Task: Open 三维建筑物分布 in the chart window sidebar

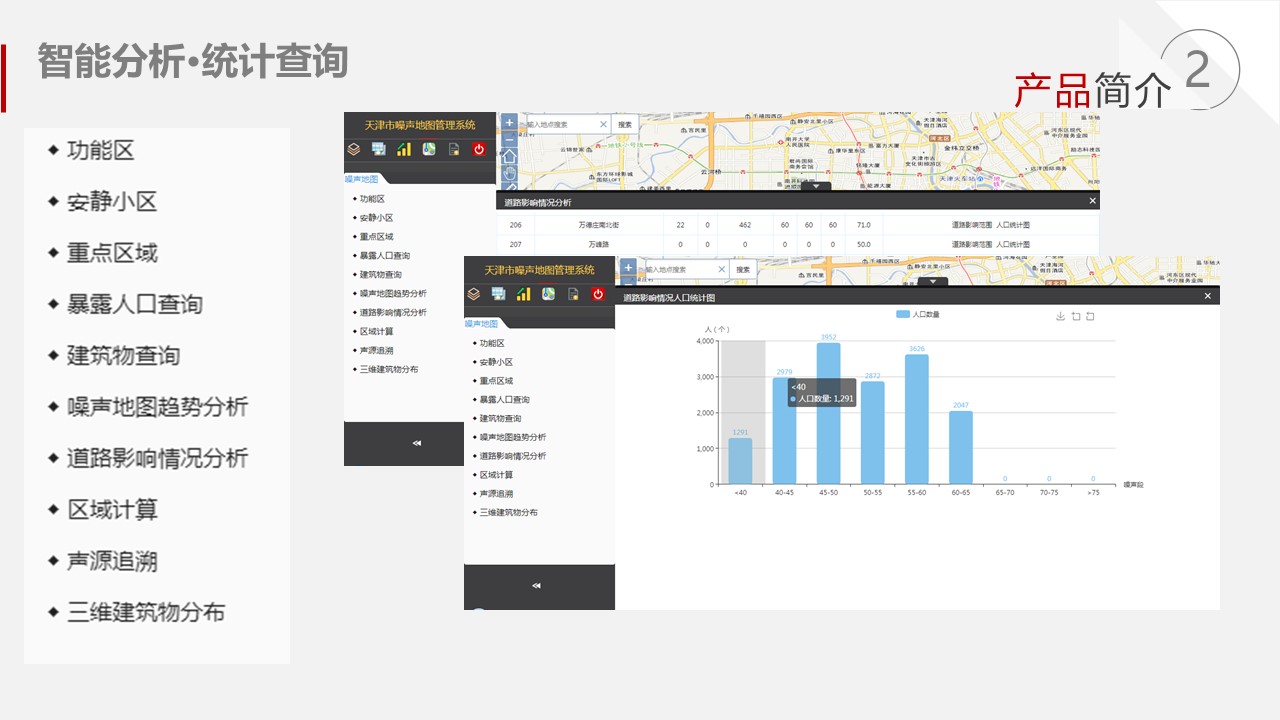Action: (508, 512)
